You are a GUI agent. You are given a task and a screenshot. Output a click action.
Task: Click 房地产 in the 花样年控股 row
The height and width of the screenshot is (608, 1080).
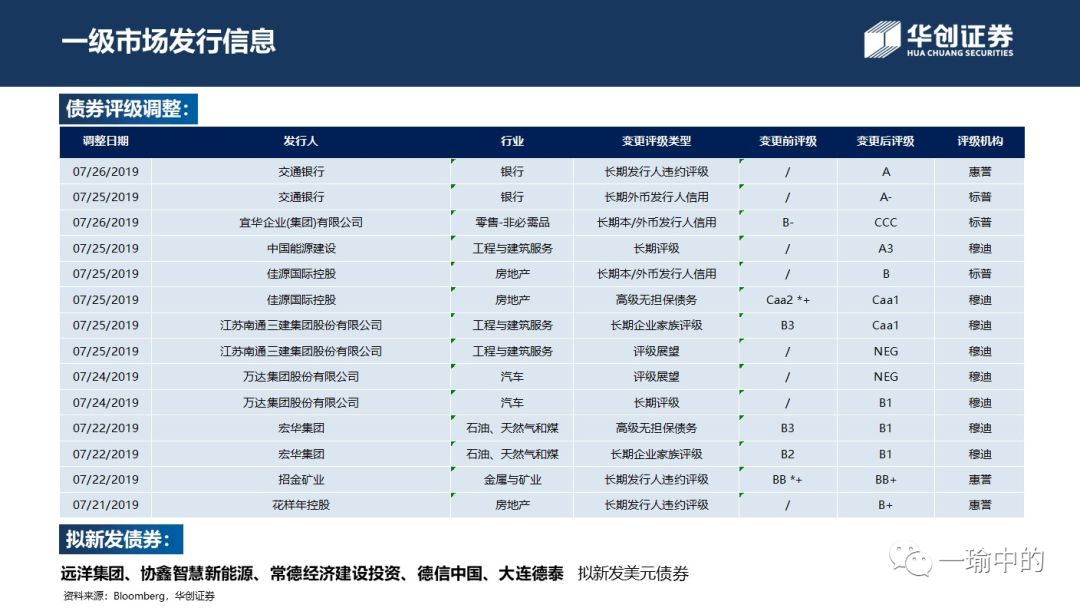(512, 505)
